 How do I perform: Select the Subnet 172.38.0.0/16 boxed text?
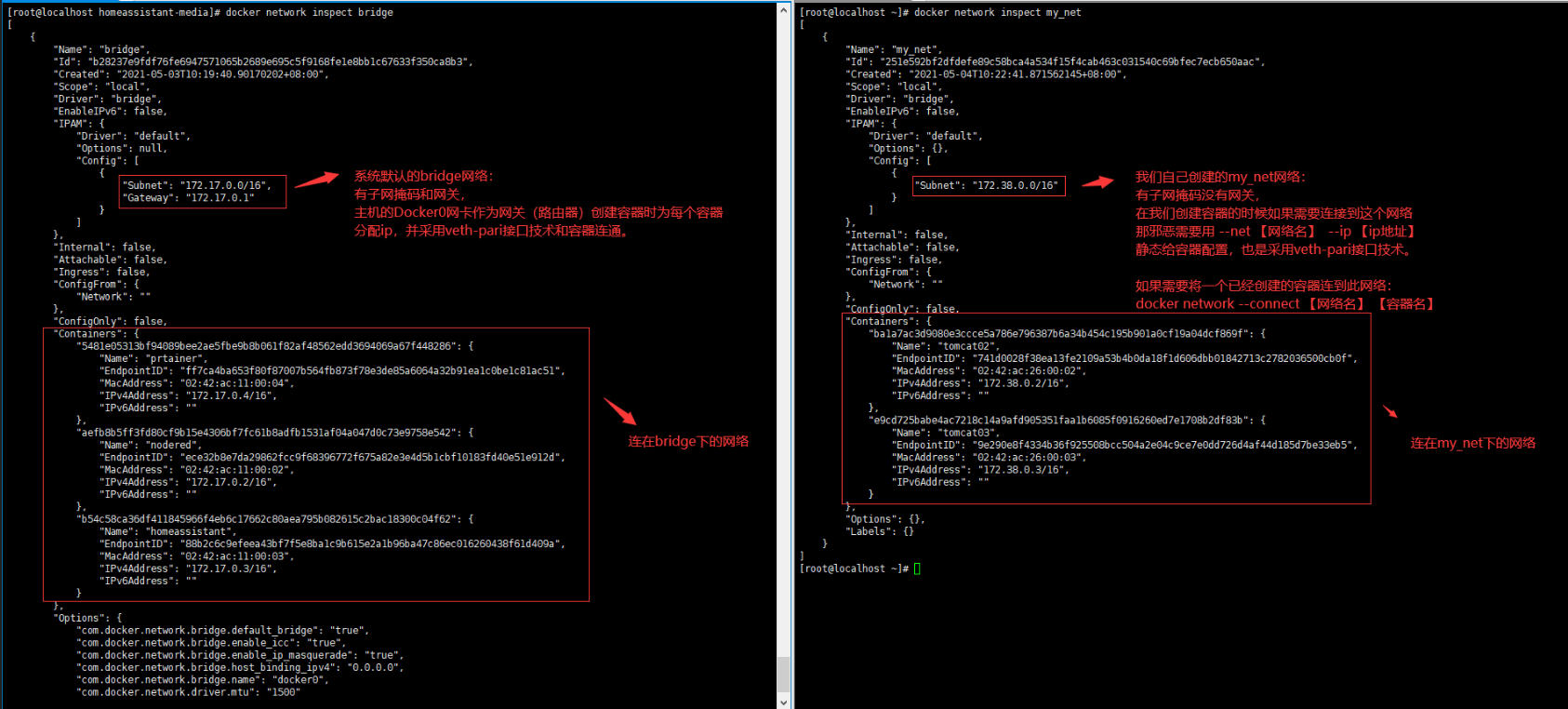pyautogui.click(x=988, y=185)
